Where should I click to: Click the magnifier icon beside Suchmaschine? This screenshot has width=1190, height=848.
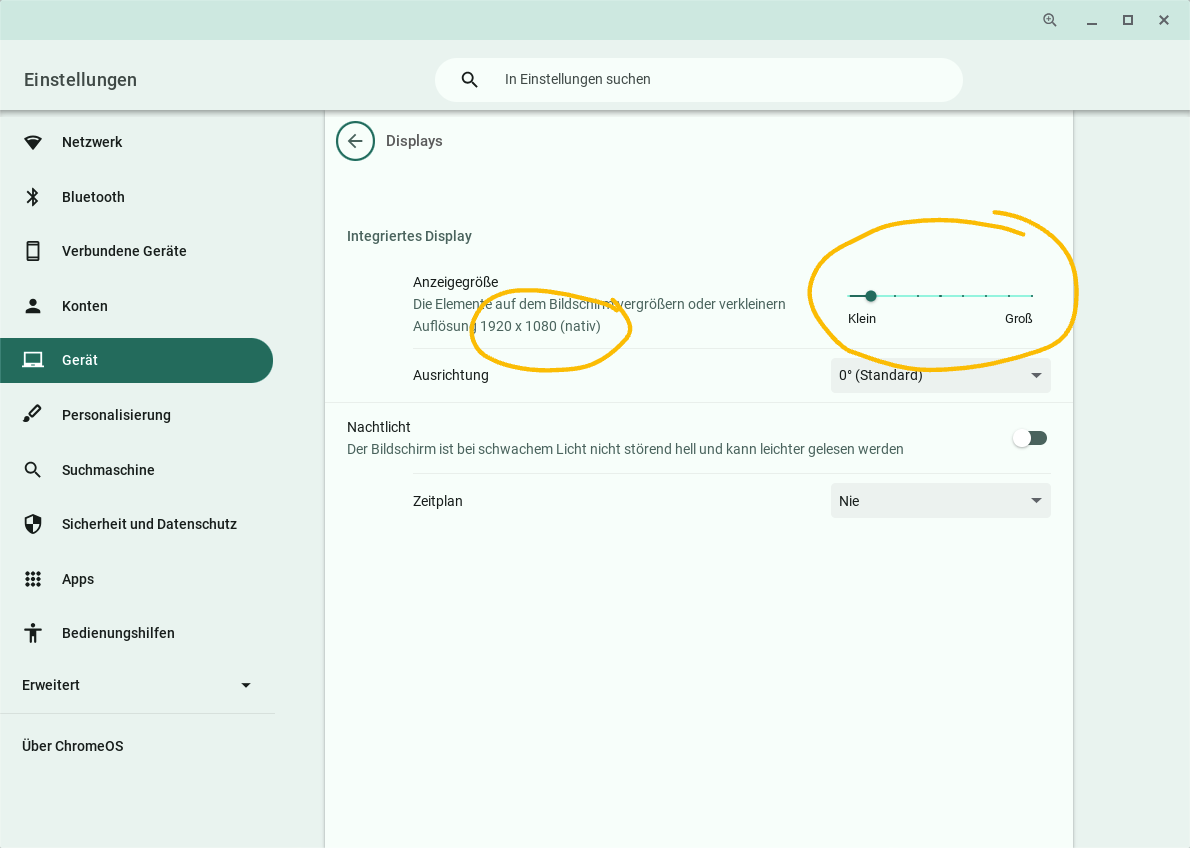[33, 470]
